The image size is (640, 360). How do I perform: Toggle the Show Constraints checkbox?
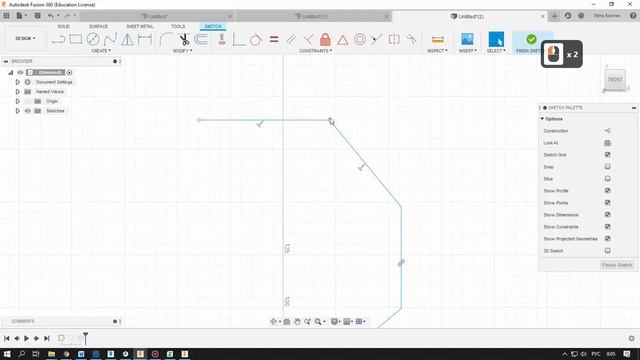point(607,227)
